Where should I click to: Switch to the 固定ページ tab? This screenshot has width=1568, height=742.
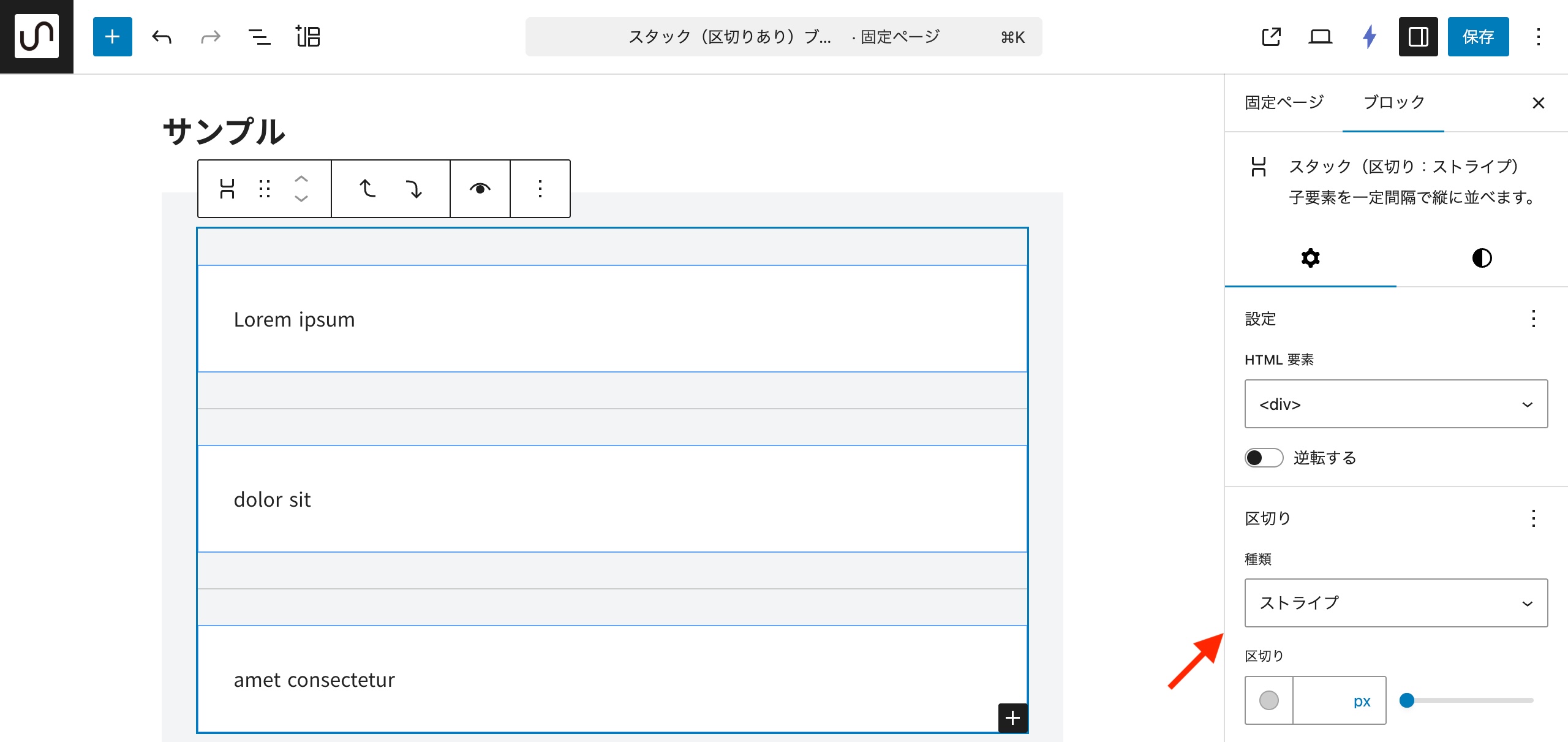1284,102
